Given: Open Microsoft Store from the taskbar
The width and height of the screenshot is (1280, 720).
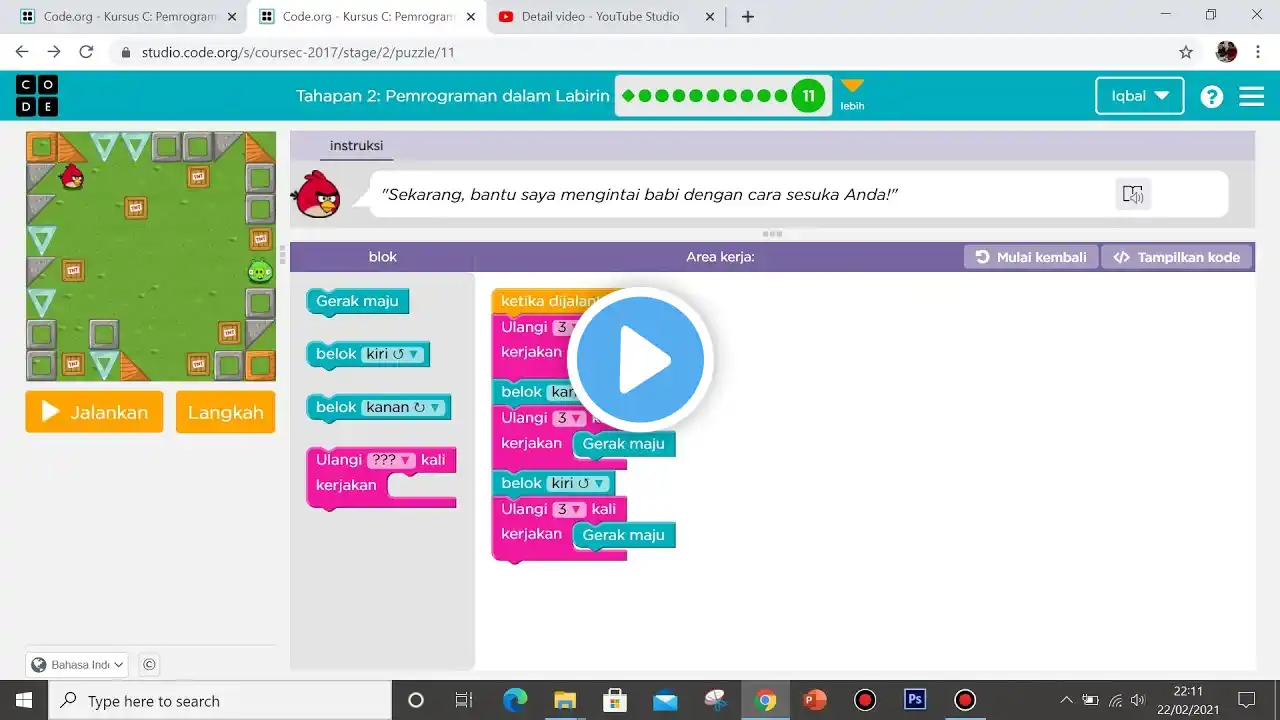Looking at the screenshot, I should 615,700.
